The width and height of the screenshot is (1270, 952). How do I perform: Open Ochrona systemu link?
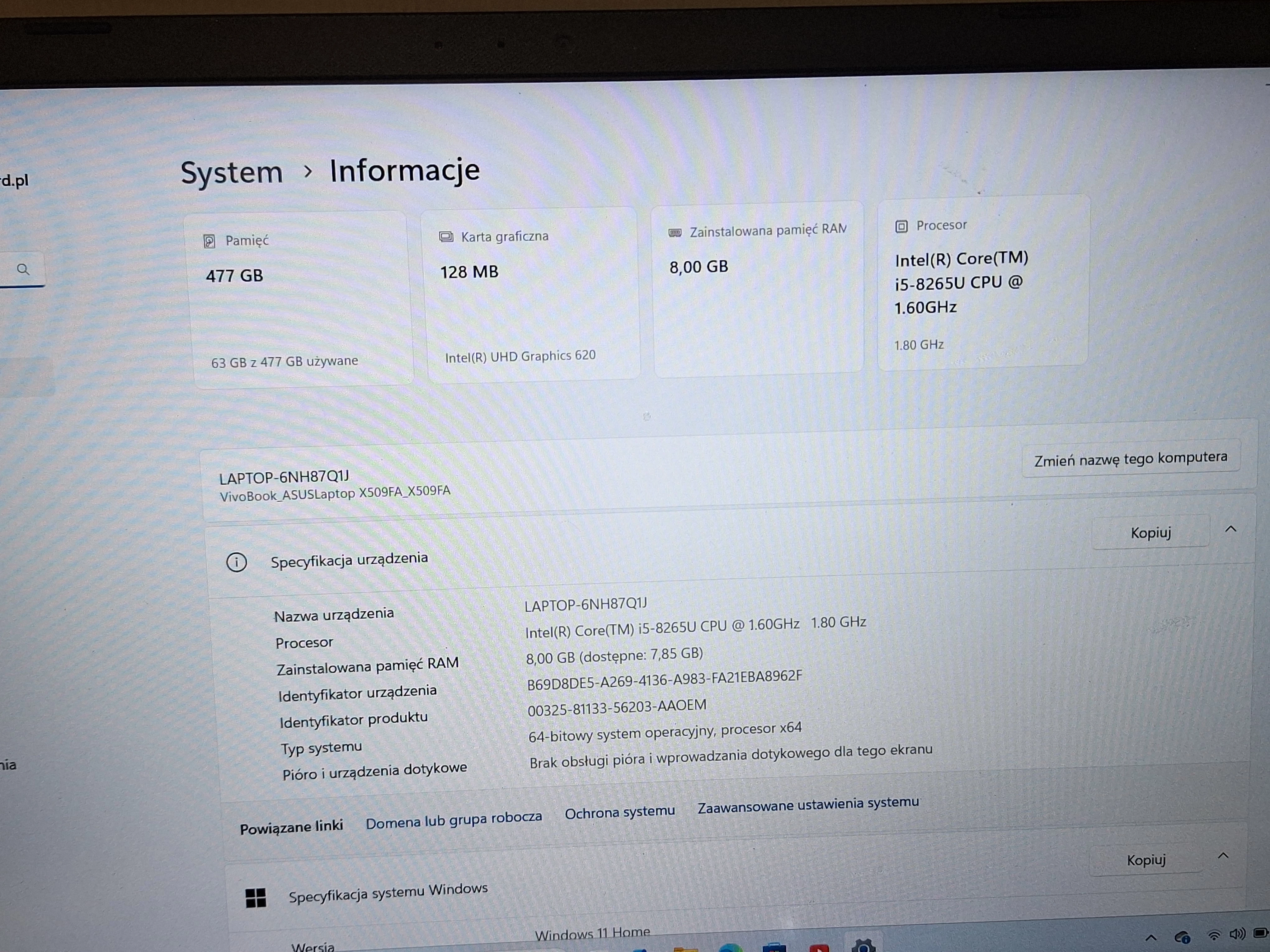click(619, 813)
